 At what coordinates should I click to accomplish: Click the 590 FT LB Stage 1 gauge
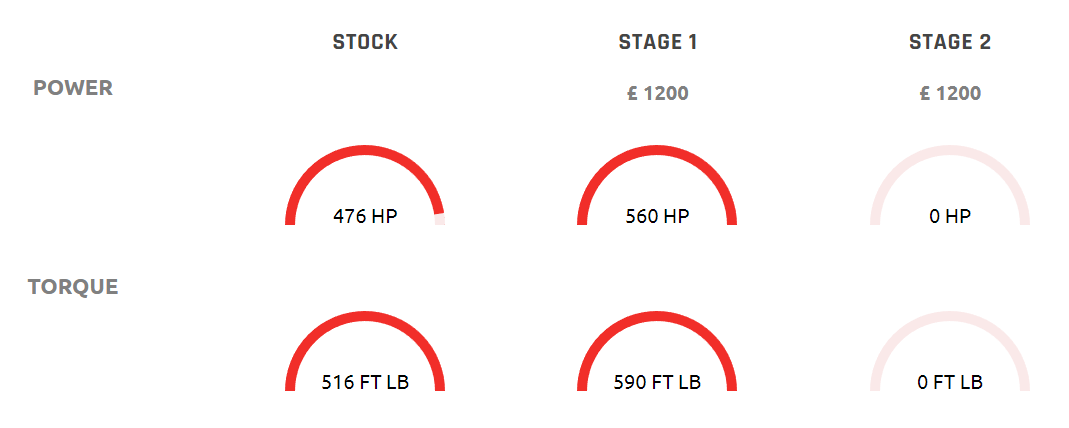tap(657, 351)
